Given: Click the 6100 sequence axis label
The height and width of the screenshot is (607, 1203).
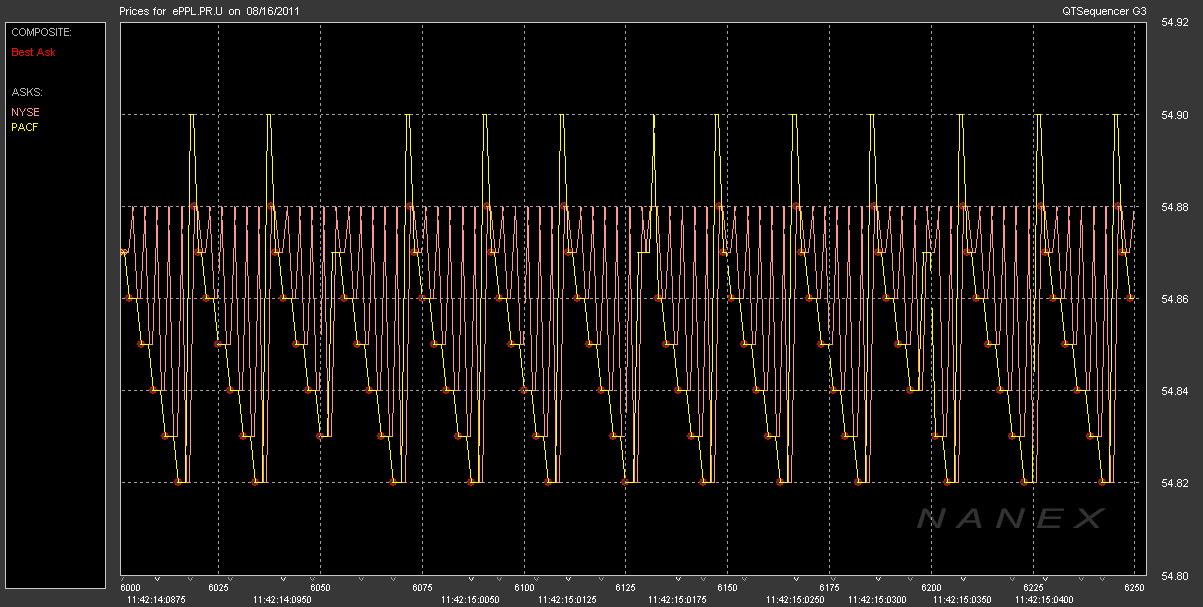Looking at the screenshot, I should coord(523,588).
